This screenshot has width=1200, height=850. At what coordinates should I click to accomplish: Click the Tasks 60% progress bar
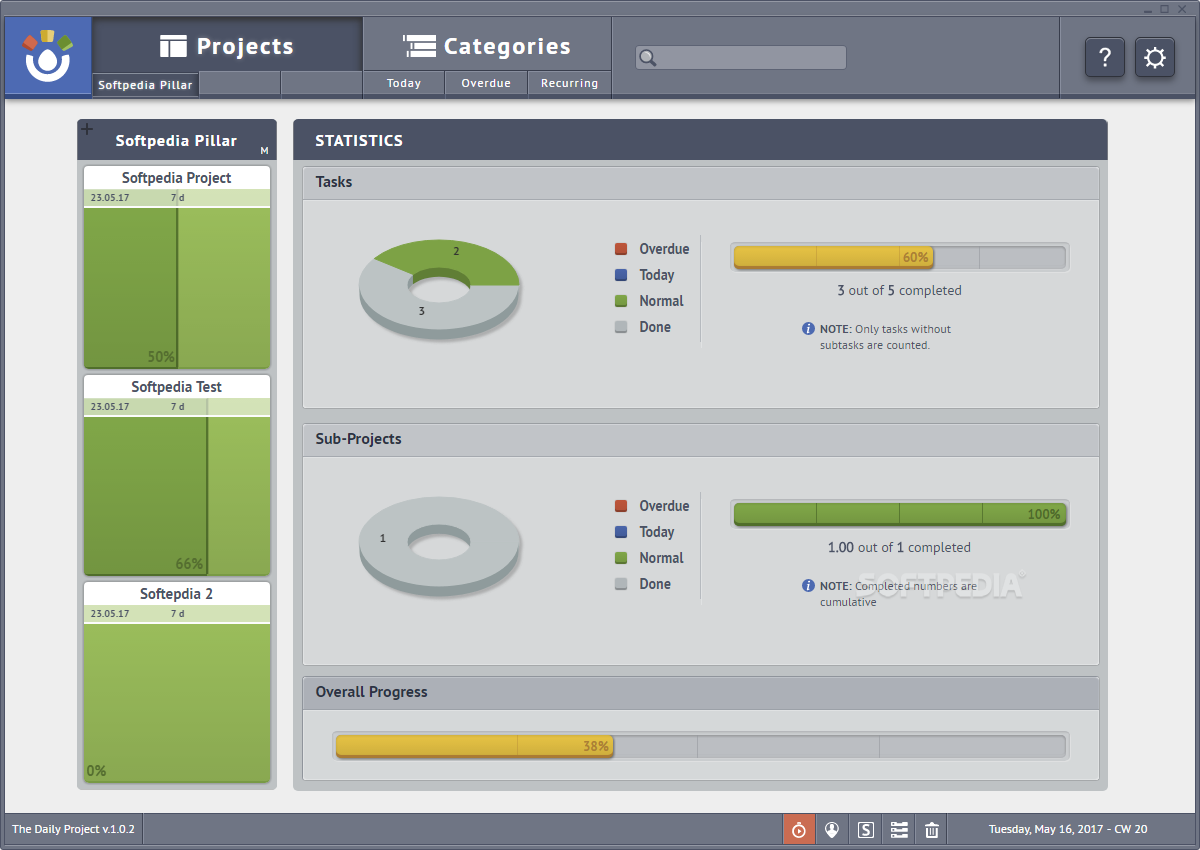pos(899,257)
